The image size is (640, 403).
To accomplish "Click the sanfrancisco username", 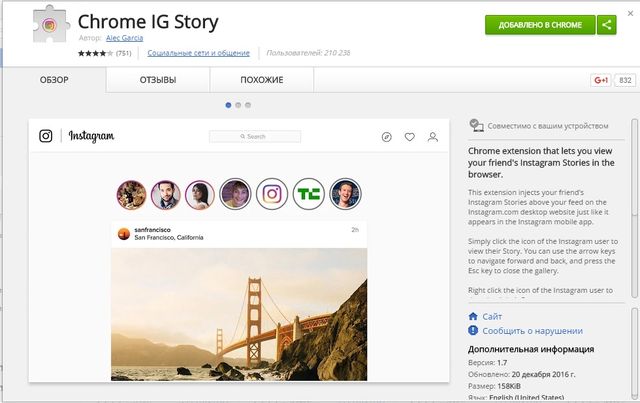I will pos(153,230).
